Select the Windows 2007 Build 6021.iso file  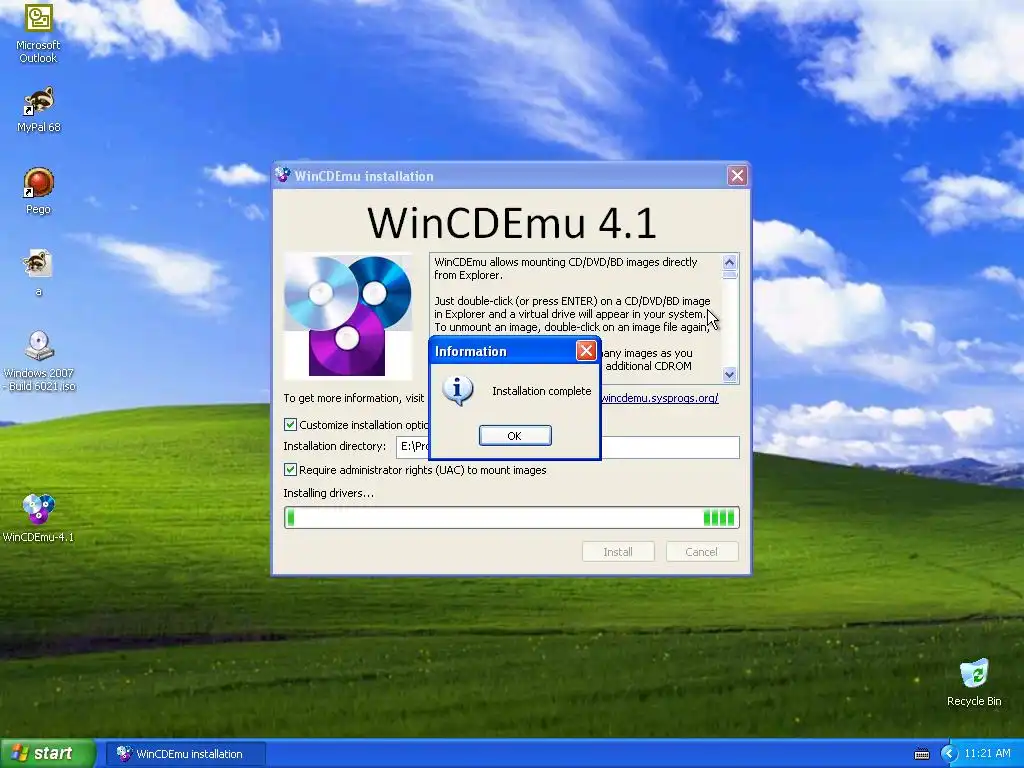(39, 361)
